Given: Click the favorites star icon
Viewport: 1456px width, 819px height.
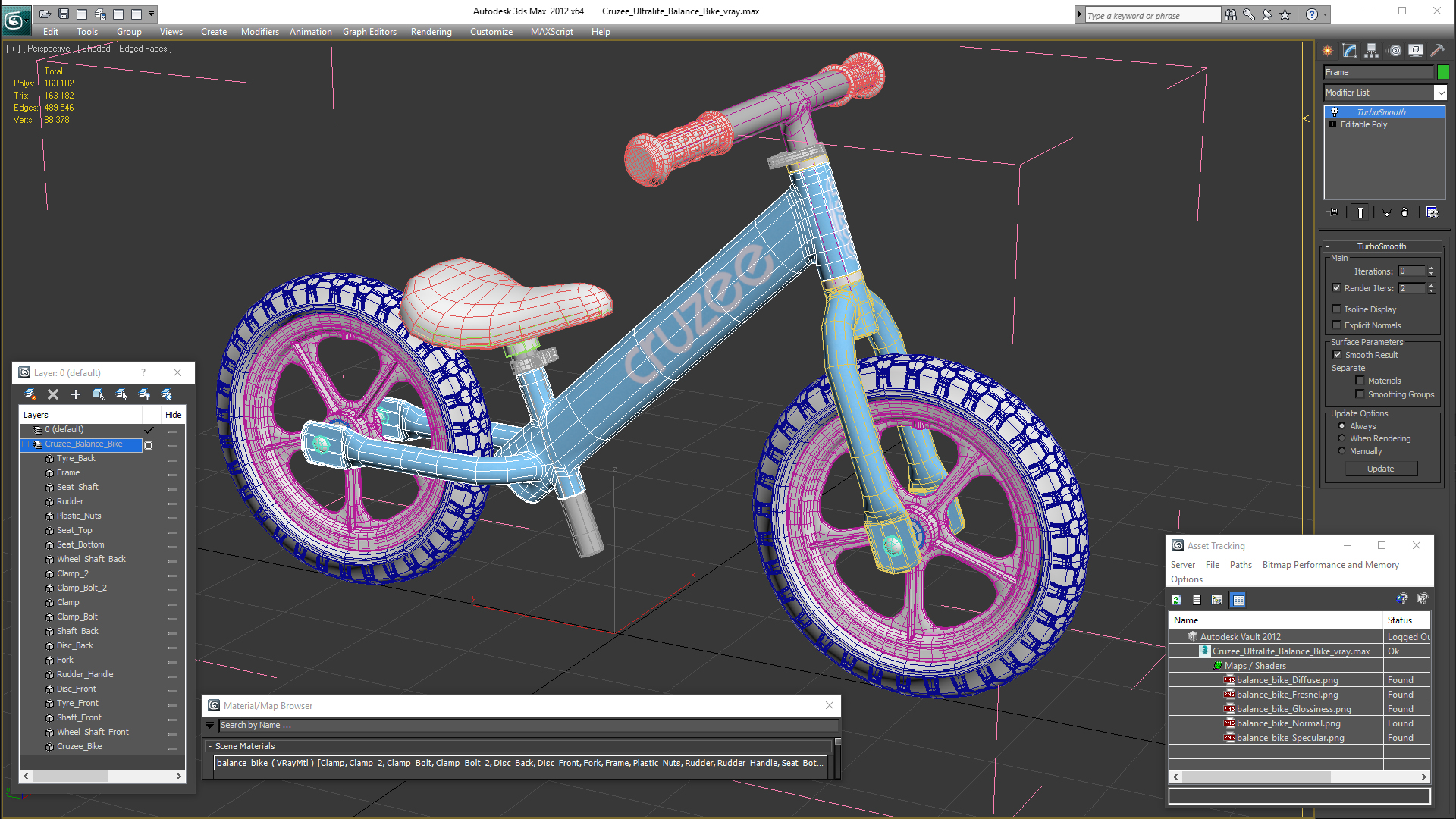Looking at the screenshot, I should coord(1285,14).
